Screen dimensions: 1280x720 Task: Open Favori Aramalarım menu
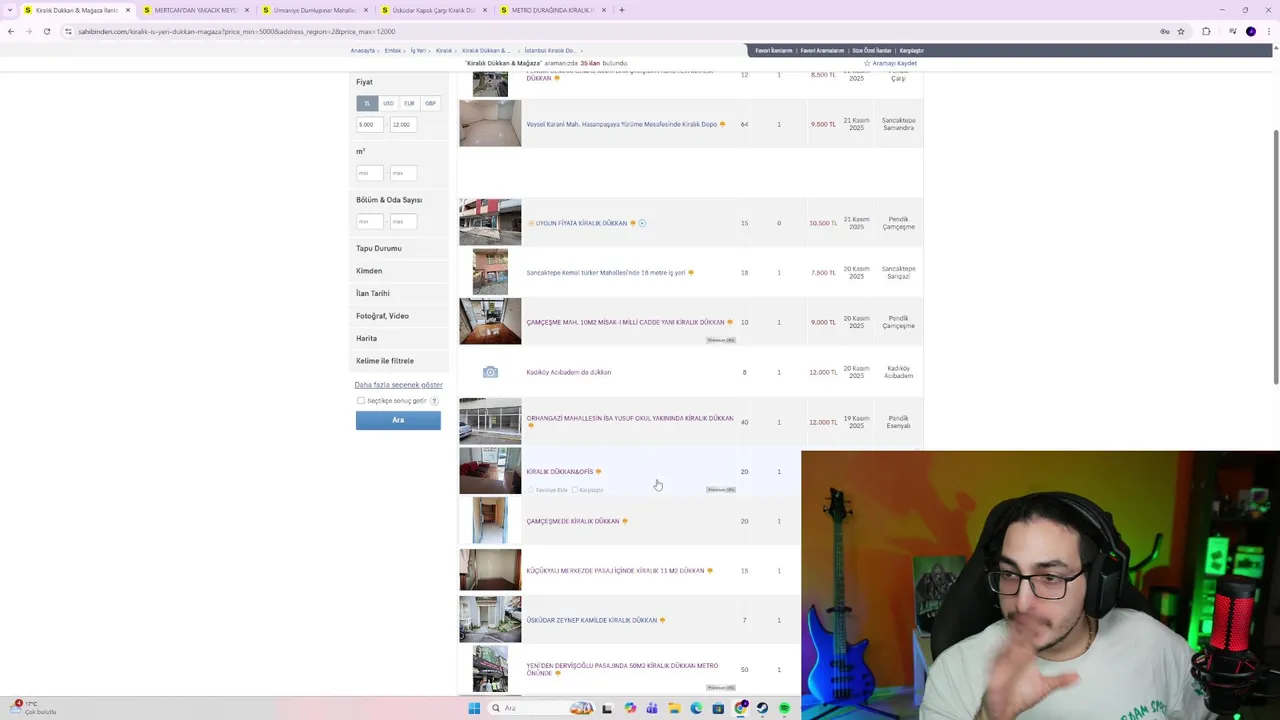click(822, 50)
